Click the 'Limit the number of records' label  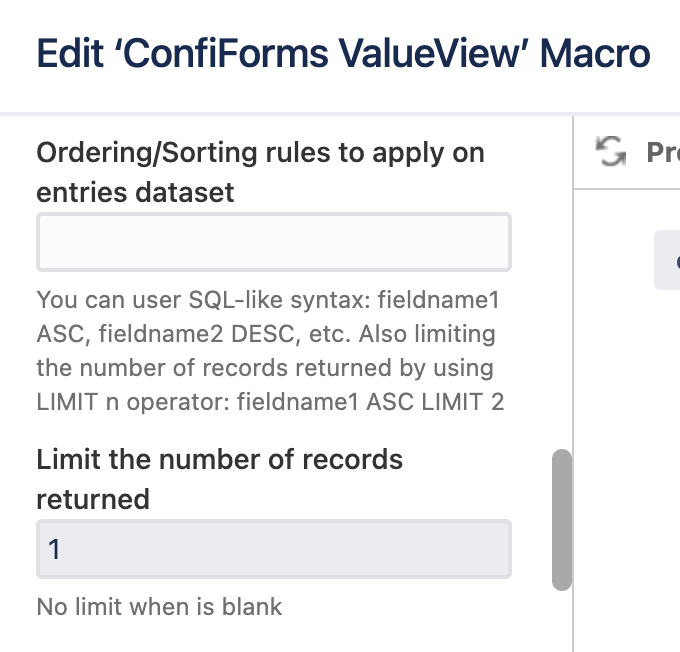click(219, 478)
